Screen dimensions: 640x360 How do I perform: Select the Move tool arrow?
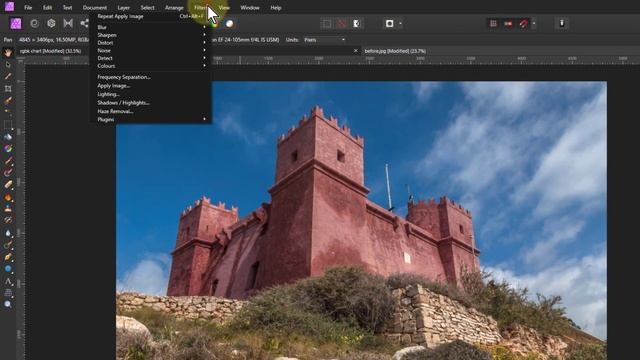point(8,65)
